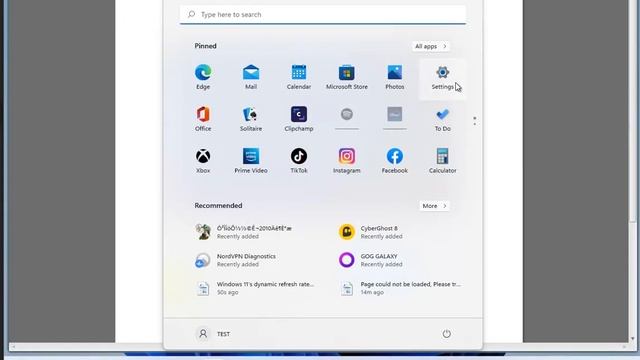This screenshot has width=640, height=360.
Task: Click the background window's vertical scrollbar
Action: [633, 171]
